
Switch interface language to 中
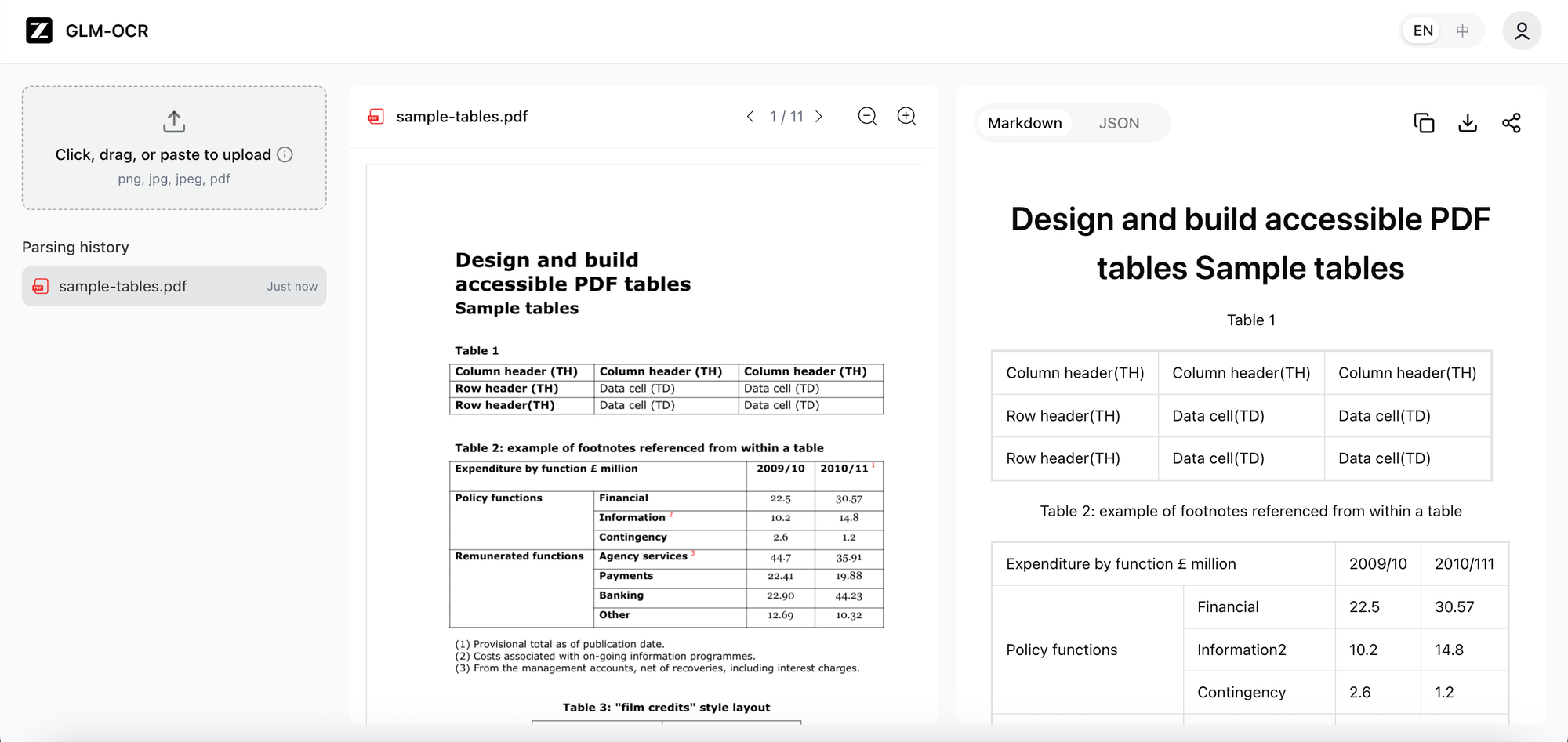(1461, 30)
